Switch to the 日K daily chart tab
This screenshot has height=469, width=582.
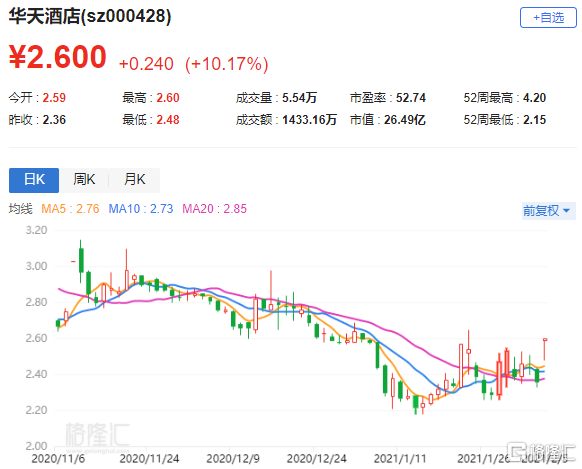tap(34, 180)
